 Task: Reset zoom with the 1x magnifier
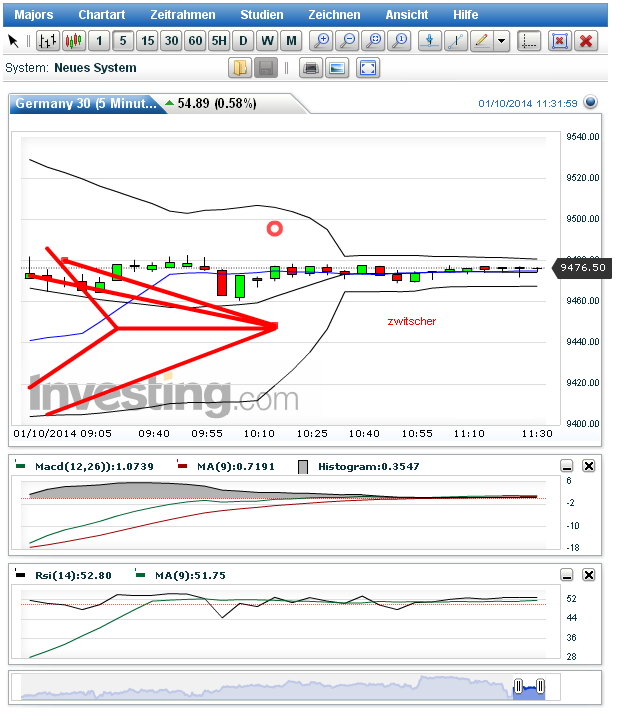point(400,41)
